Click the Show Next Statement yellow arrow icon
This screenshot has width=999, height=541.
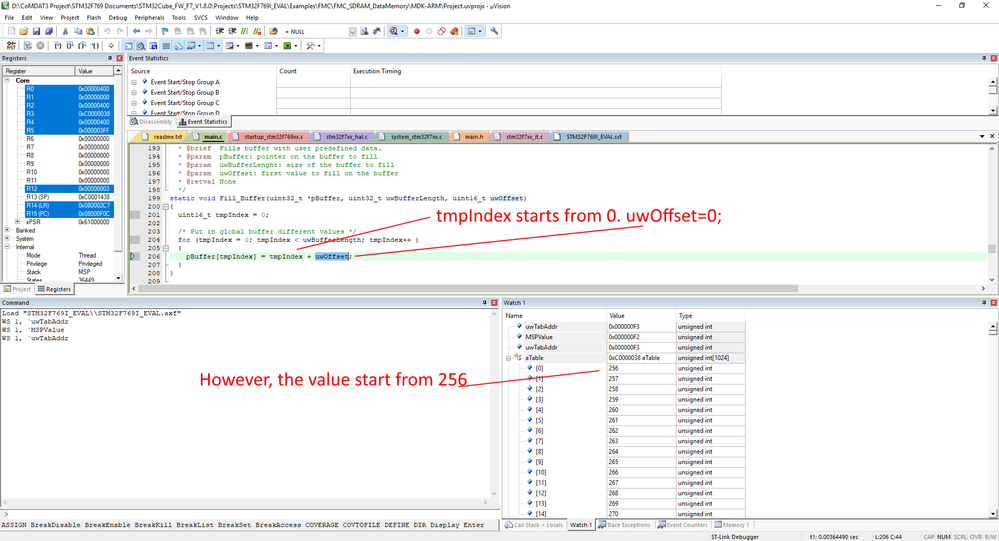(x=111, y=46)
